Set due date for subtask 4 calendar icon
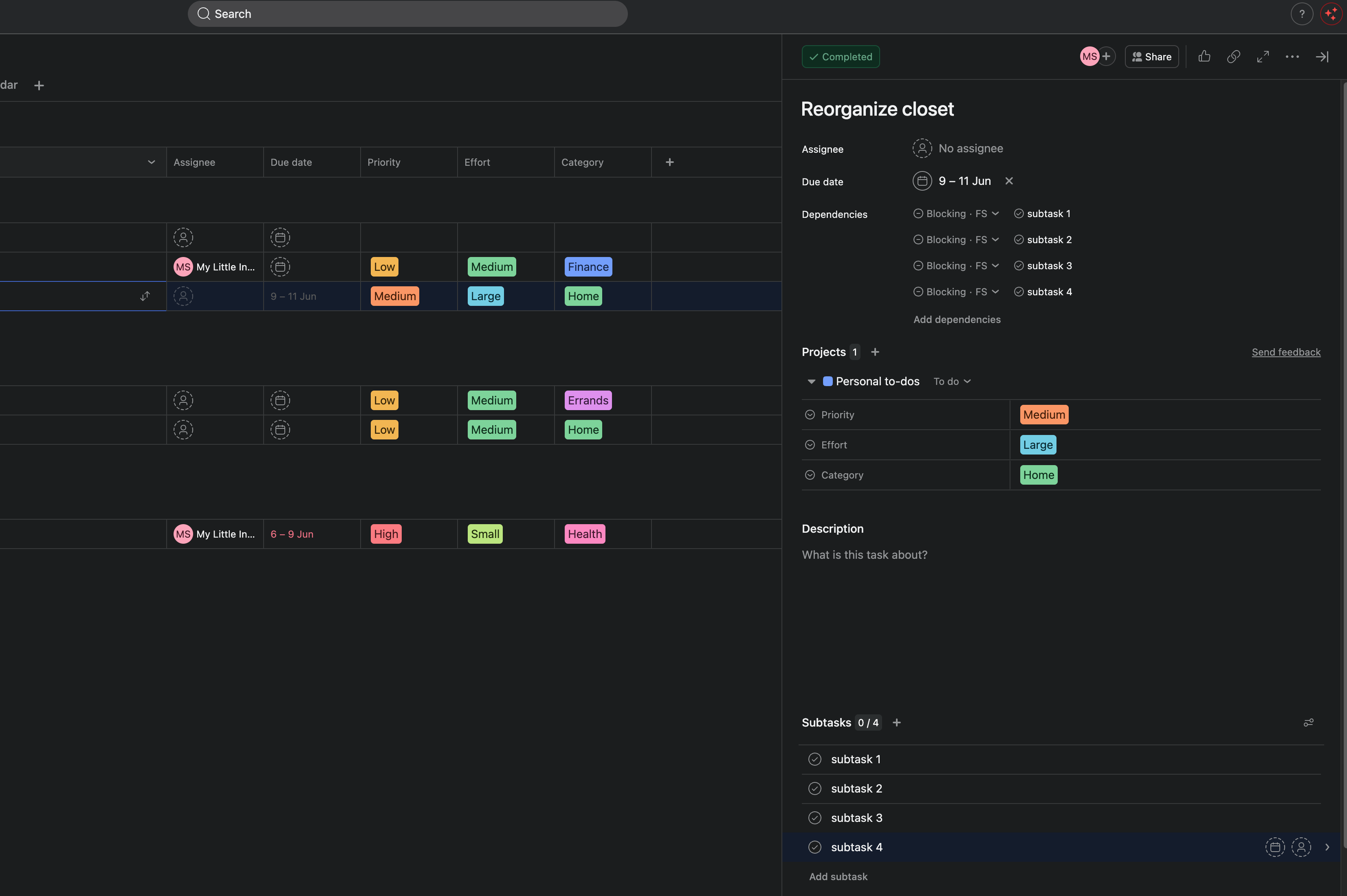 (x=1275, y=848)
